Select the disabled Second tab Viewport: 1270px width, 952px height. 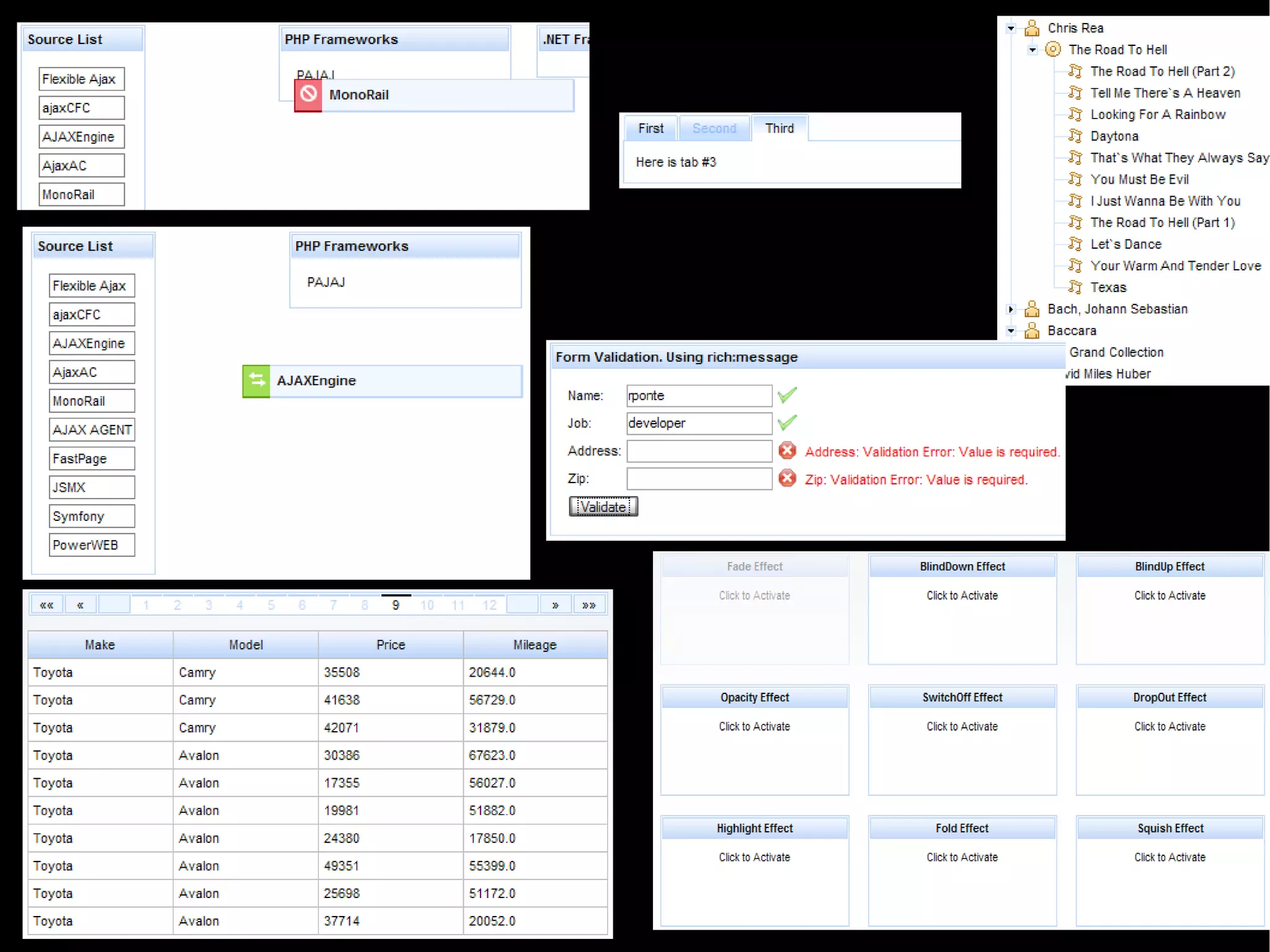click(x=714, y=128)
